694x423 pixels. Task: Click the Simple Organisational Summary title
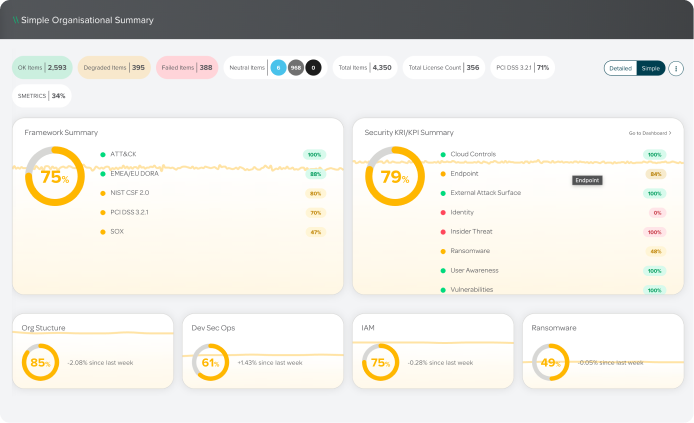(x=87, y=20)
